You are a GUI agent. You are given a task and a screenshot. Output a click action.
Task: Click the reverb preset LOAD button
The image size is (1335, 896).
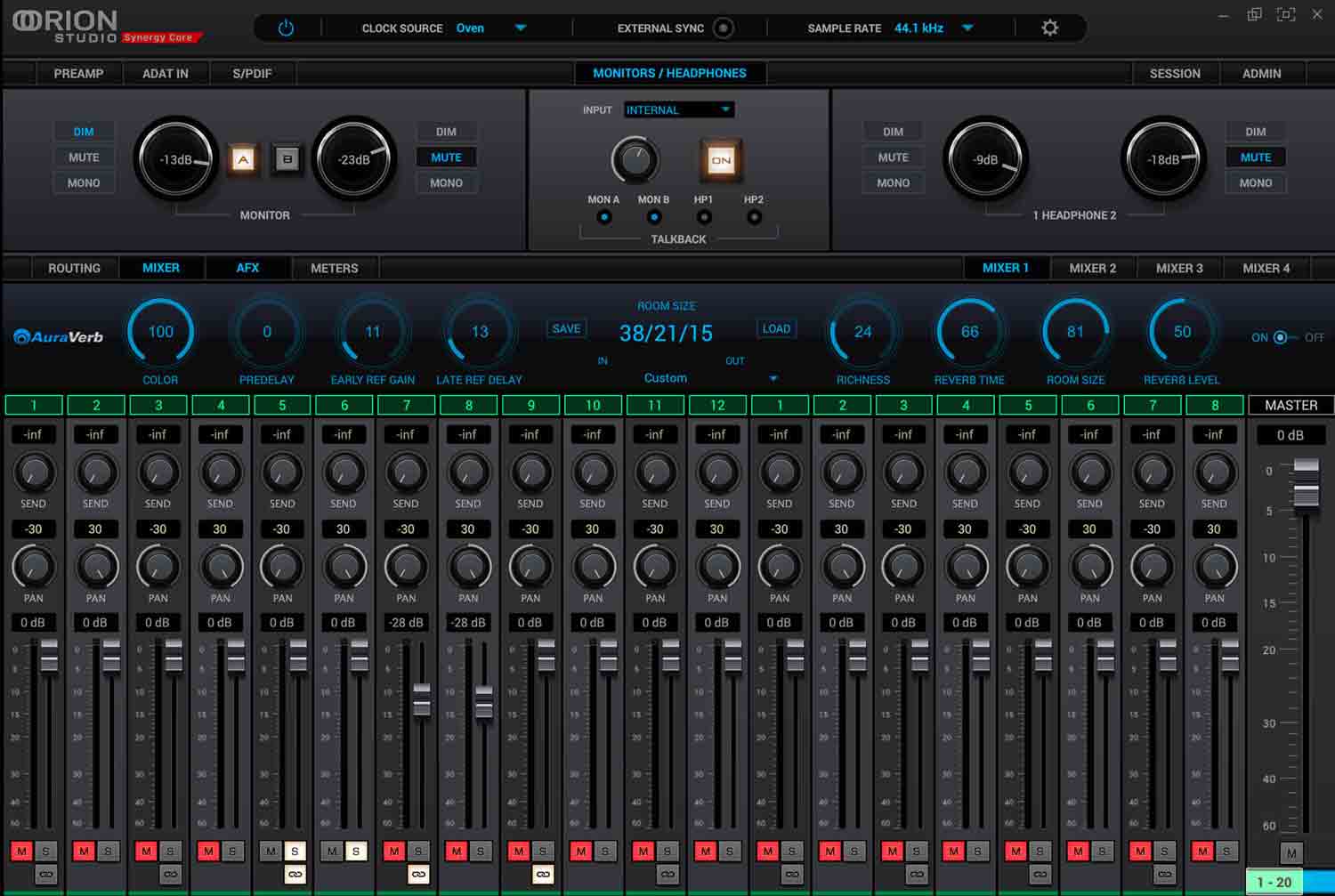click(x=776, y=329)
